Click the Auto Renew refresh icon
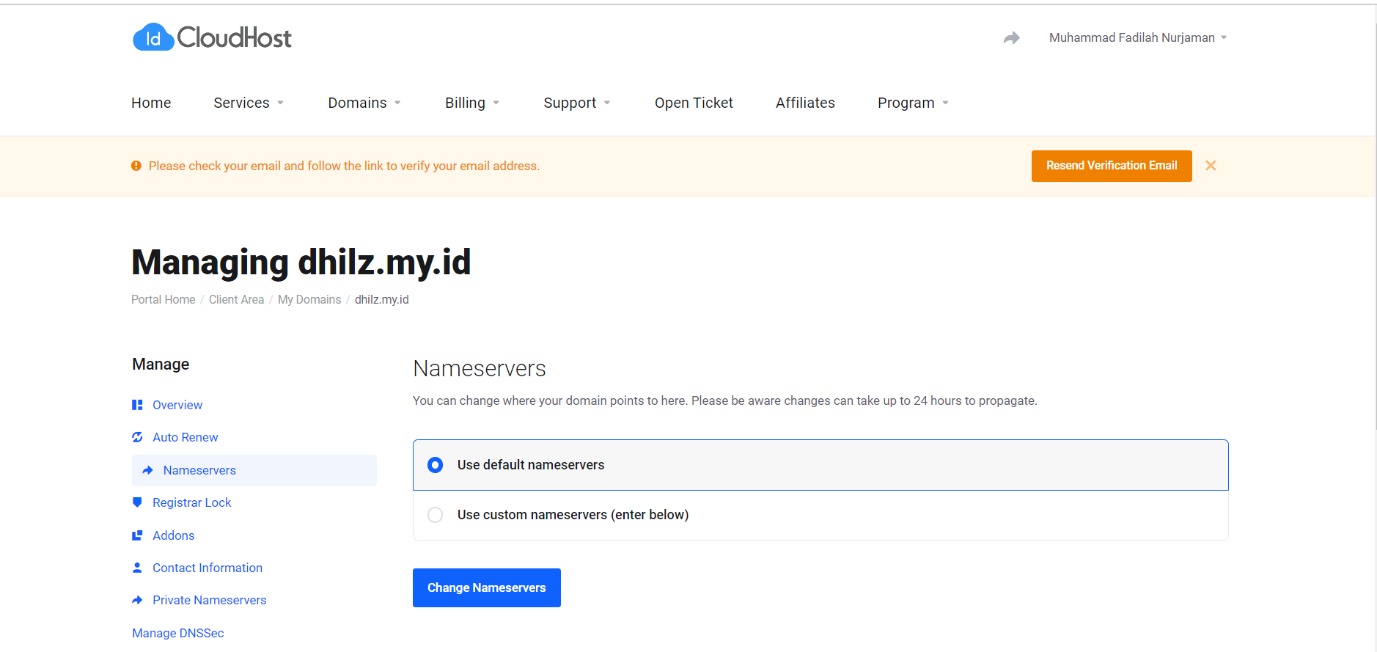Viewport: 1377px width, 652px height. [x=137, y=437]
